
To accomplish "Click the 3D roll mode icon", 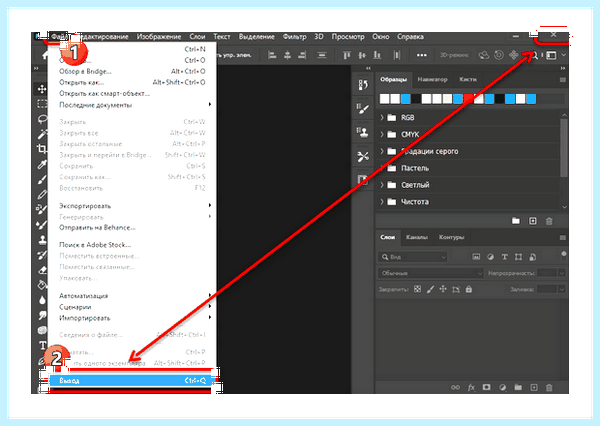I will [499, 55].
